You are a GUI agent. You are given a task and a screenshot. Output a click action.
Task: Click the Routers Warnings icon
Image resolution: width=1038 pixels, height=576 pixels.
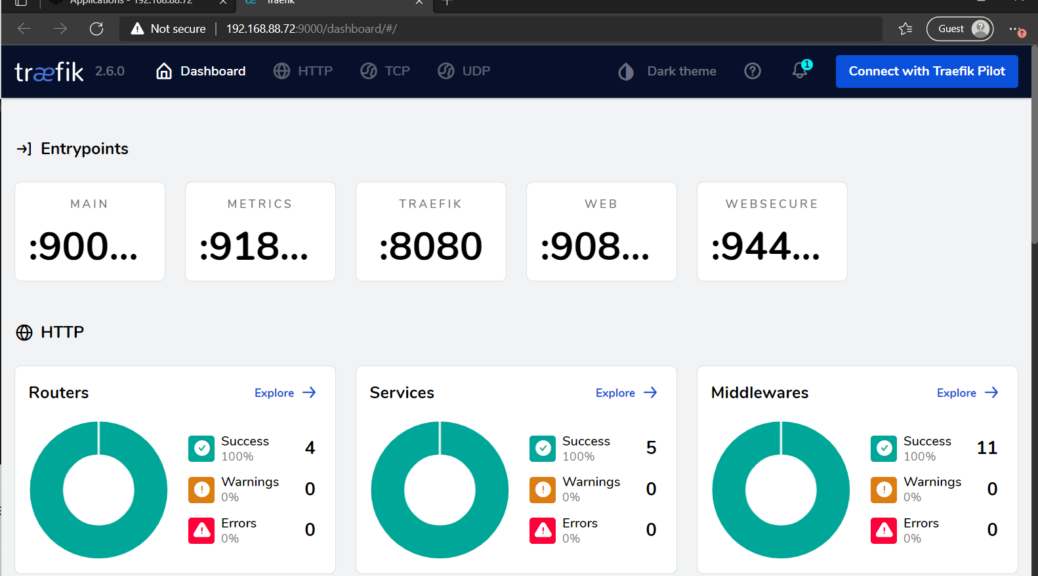201,489
